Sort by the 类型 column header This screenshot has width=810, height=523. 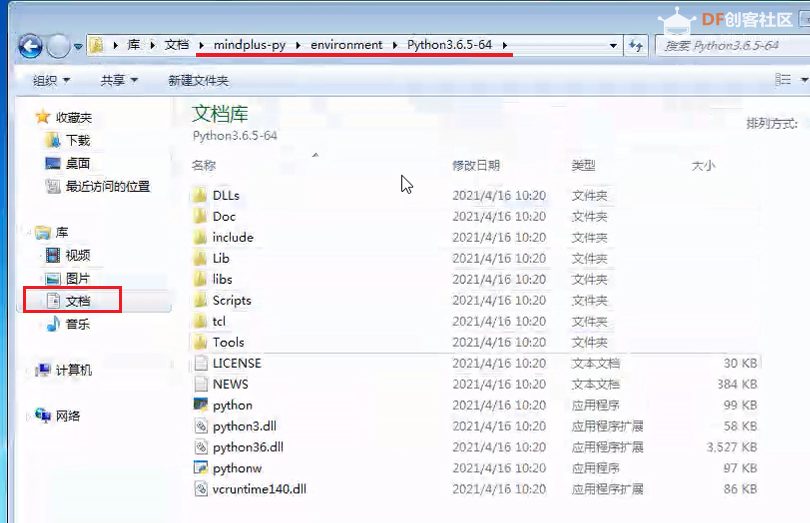583,165
